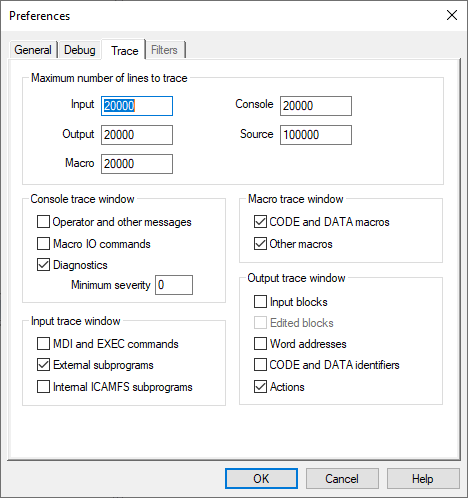Open the Debug tab

(80, 50)
